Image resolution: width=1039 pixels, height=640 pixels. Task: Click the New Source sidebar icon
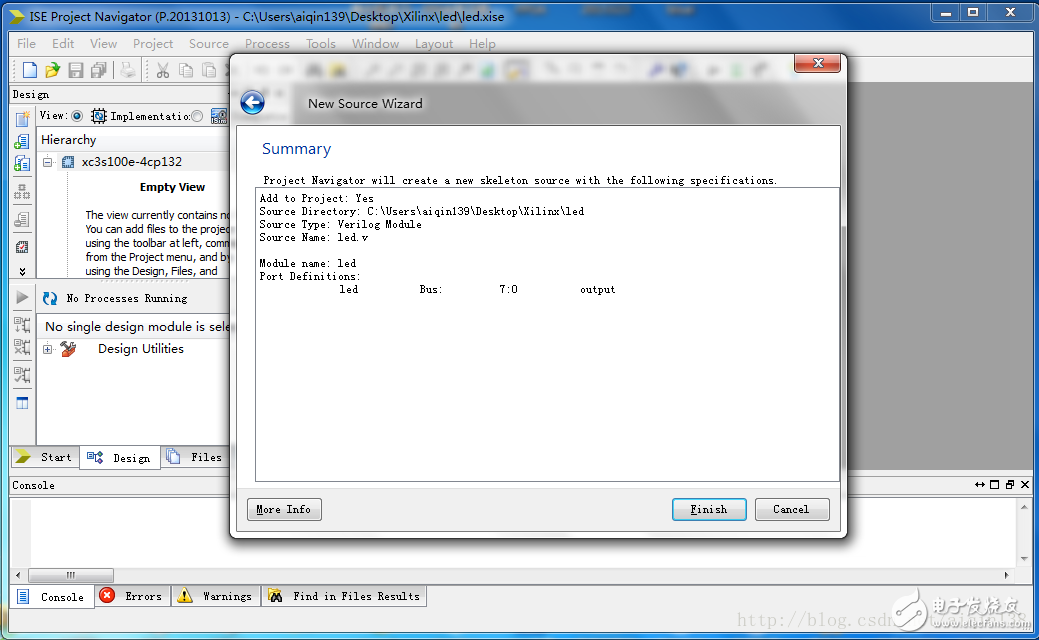click(x=22, y=119)
